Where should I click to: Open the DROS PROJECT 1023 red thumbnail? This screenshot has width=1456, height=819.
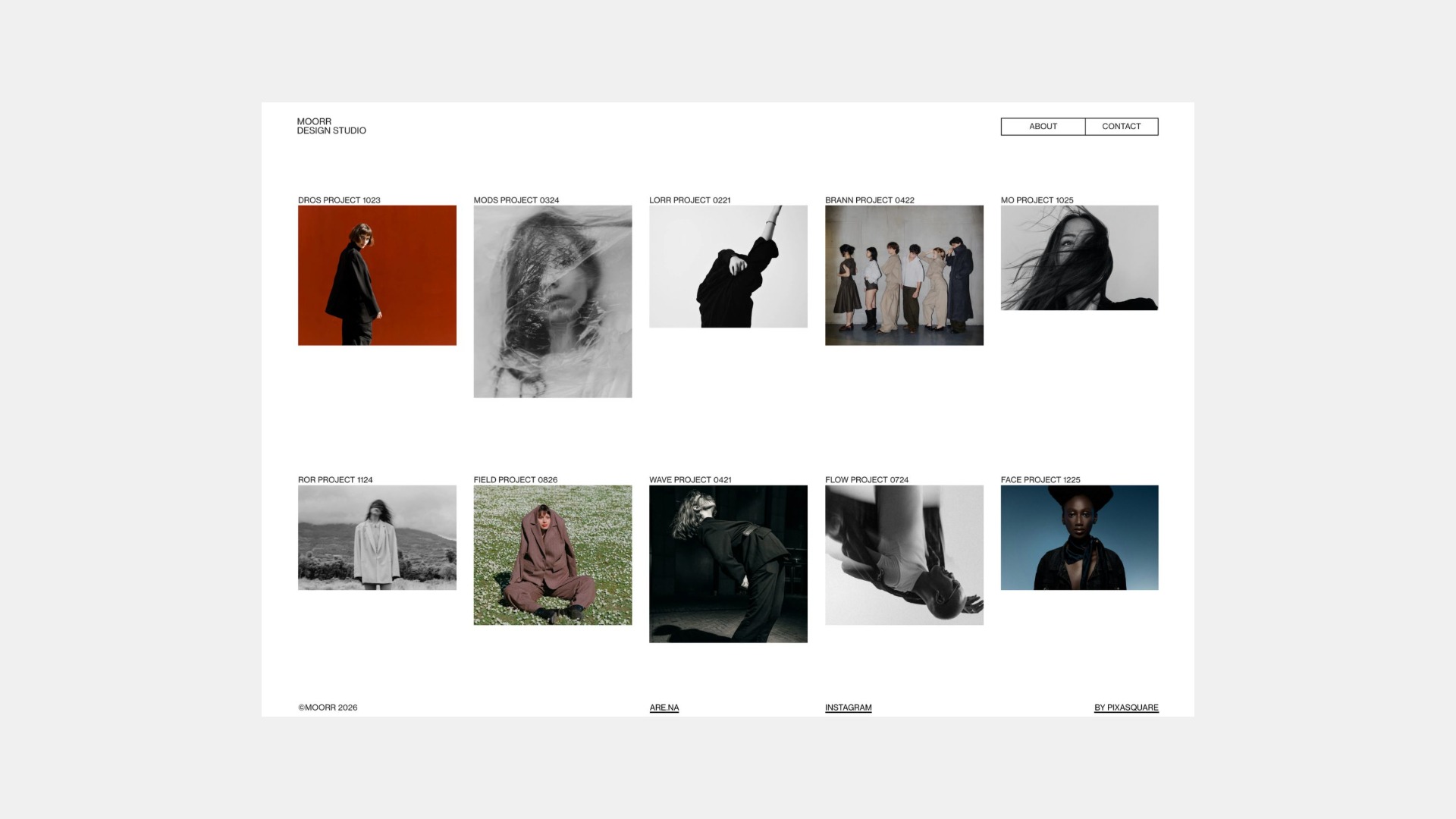(377, 275)
